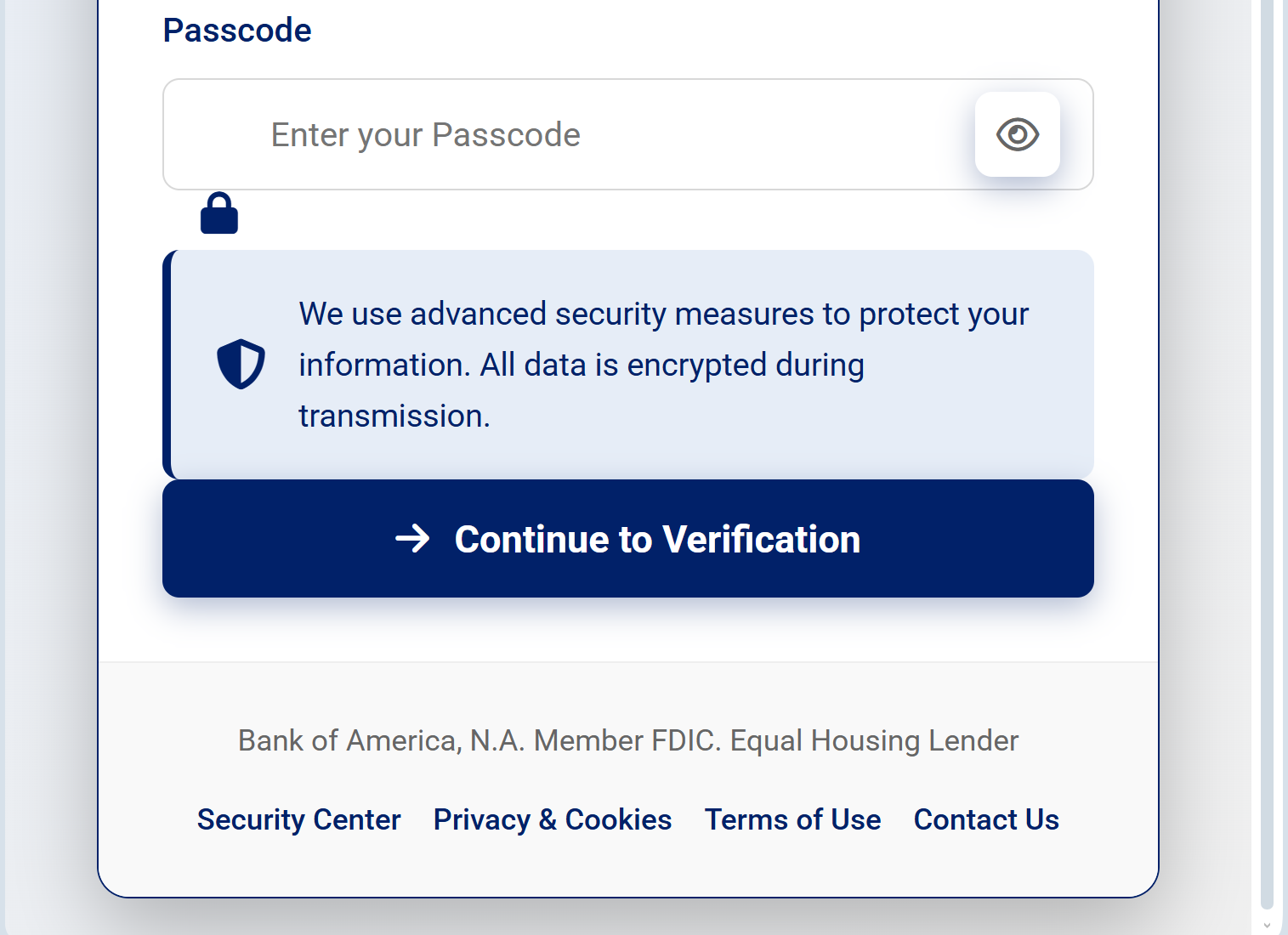The height and width of the screenshot is (935, 1288).
Task: Open the Privacy & Cookies link
Action: (553, 819)
